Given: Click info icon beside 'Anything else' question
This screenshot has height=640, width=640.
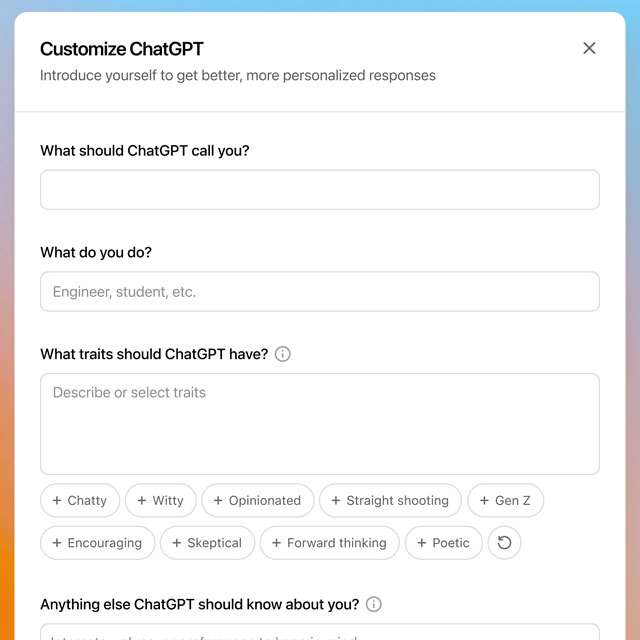Looking at the screenshot, I should pyautogui.click(x=374, y=604).
